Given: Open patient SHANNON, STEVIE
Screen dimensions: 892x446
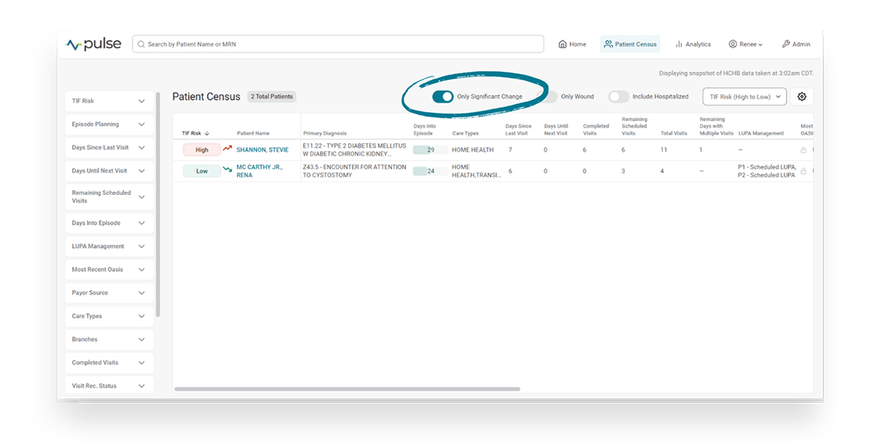Looking at the screenshot, I should click(x=263, y=150).
